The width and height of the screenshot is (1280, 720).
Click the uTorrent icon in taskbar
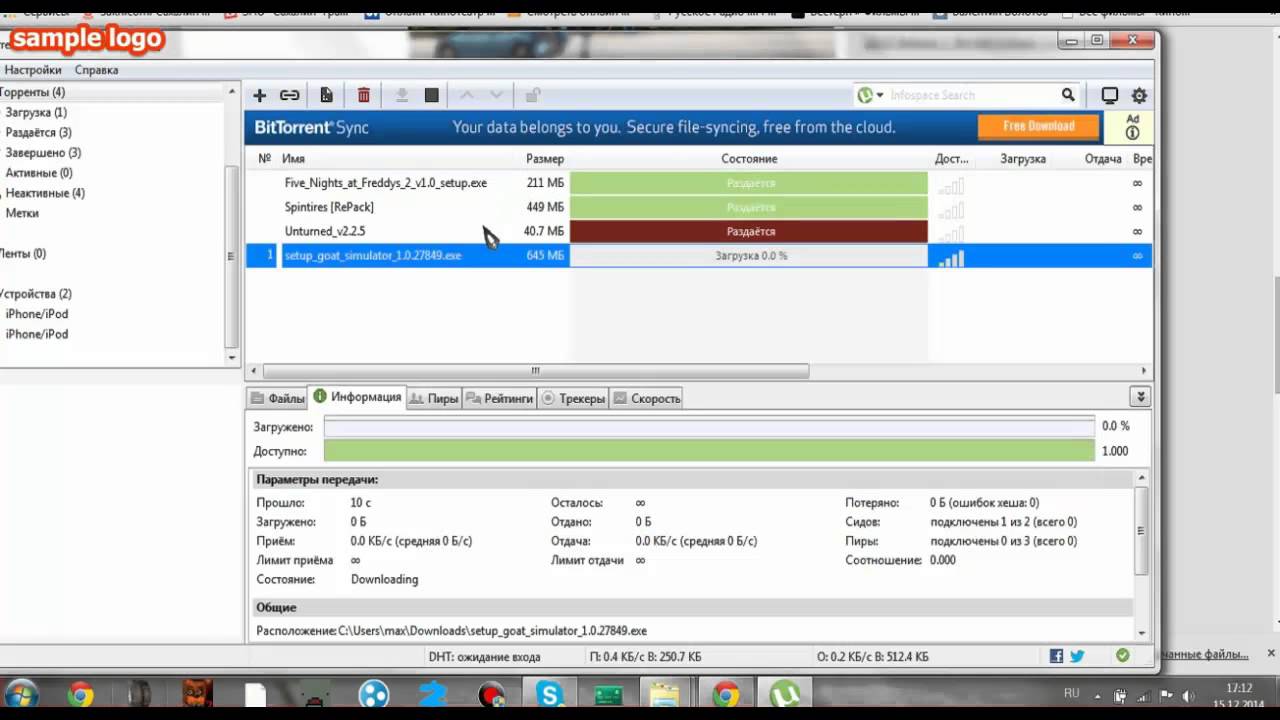coord(784,694)
